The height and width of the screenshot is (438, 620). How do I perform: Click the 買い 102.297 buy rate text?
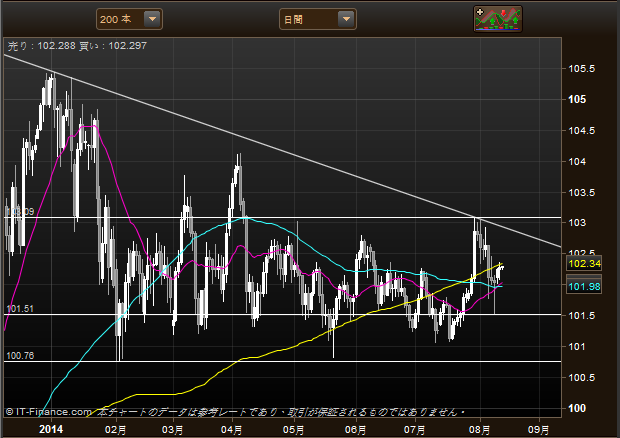pyautogui.click(x=113, y=46)
